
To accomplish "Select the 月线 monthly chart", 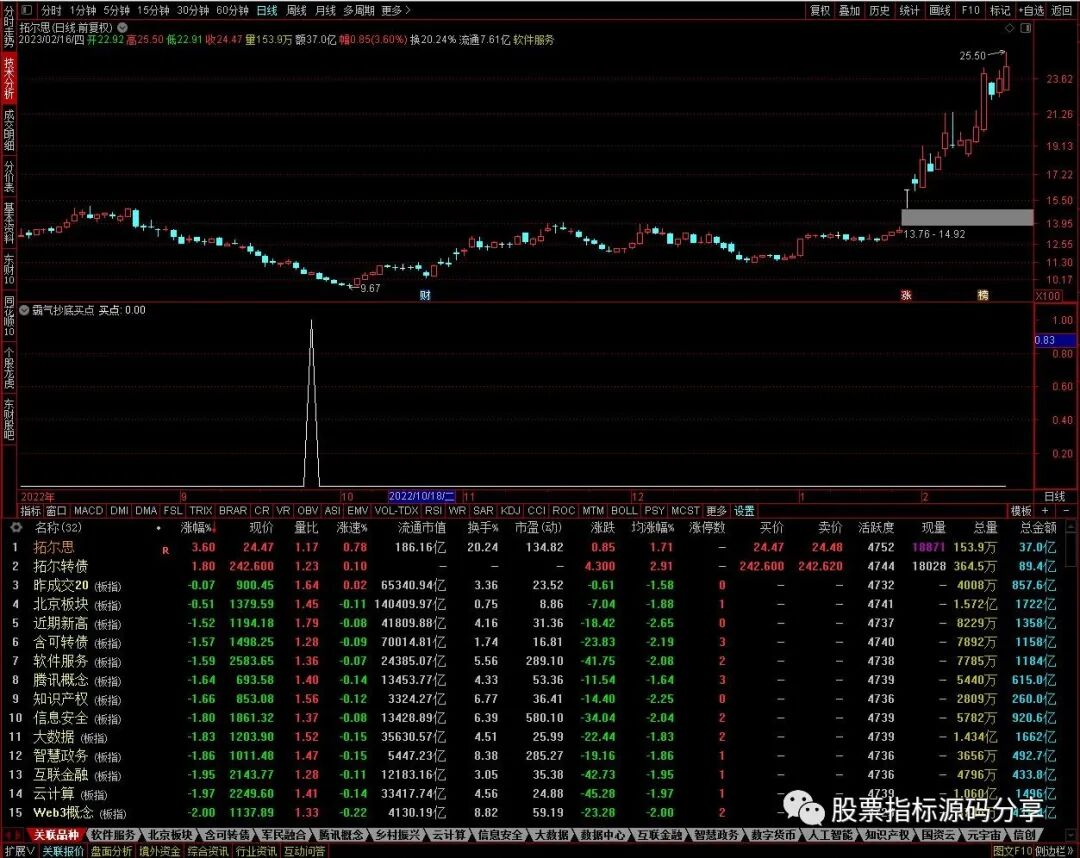I will (x=325, y=10).
